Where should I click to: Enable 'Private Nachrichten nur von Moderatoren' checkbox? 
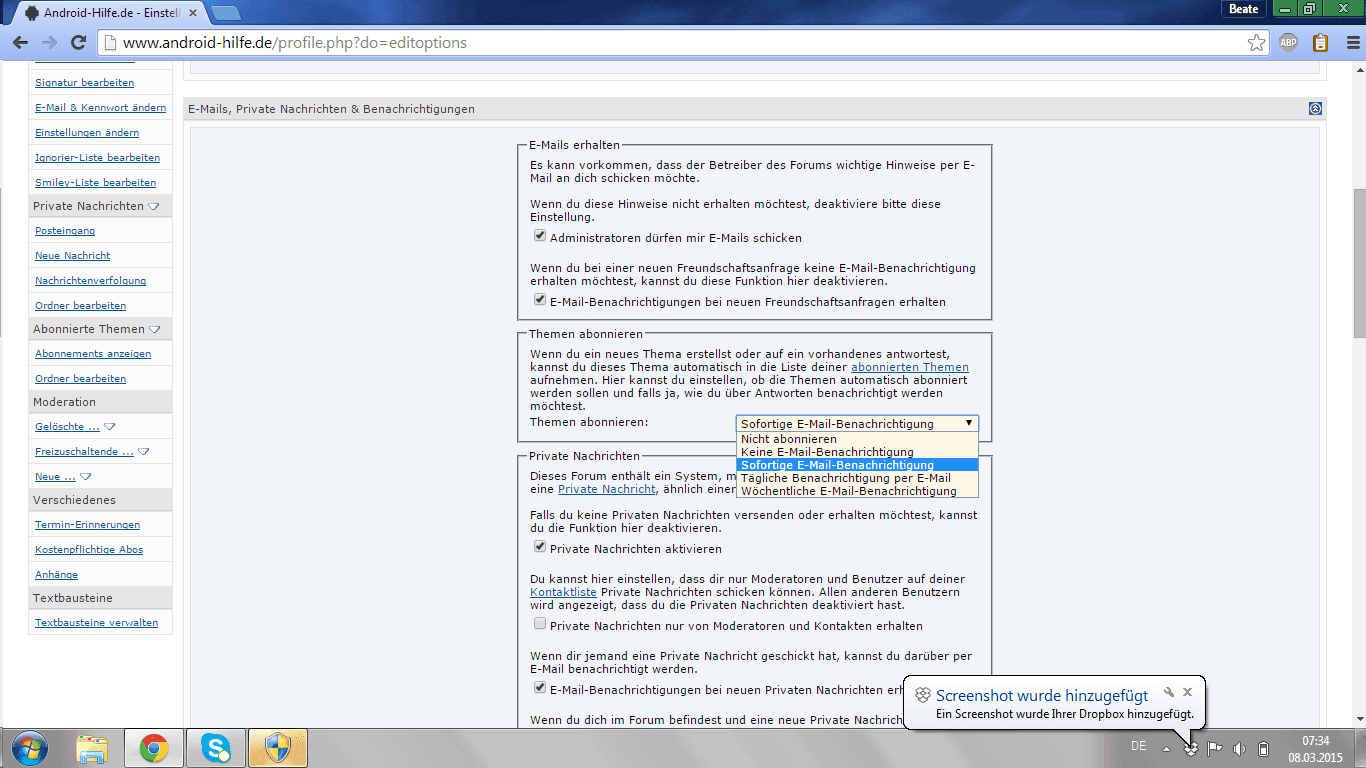pyautogui.click(x=540, y=625)
